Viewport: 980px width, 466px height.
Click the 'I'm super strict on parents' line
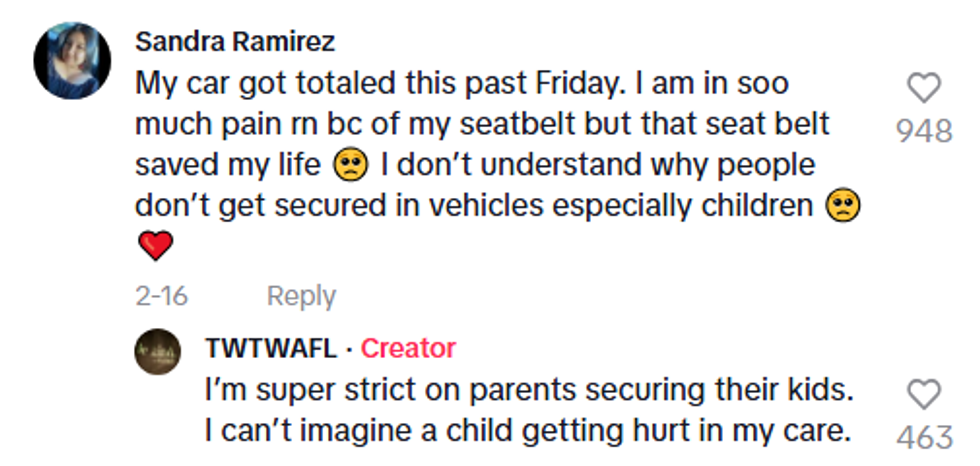click(x=528, y=389)
